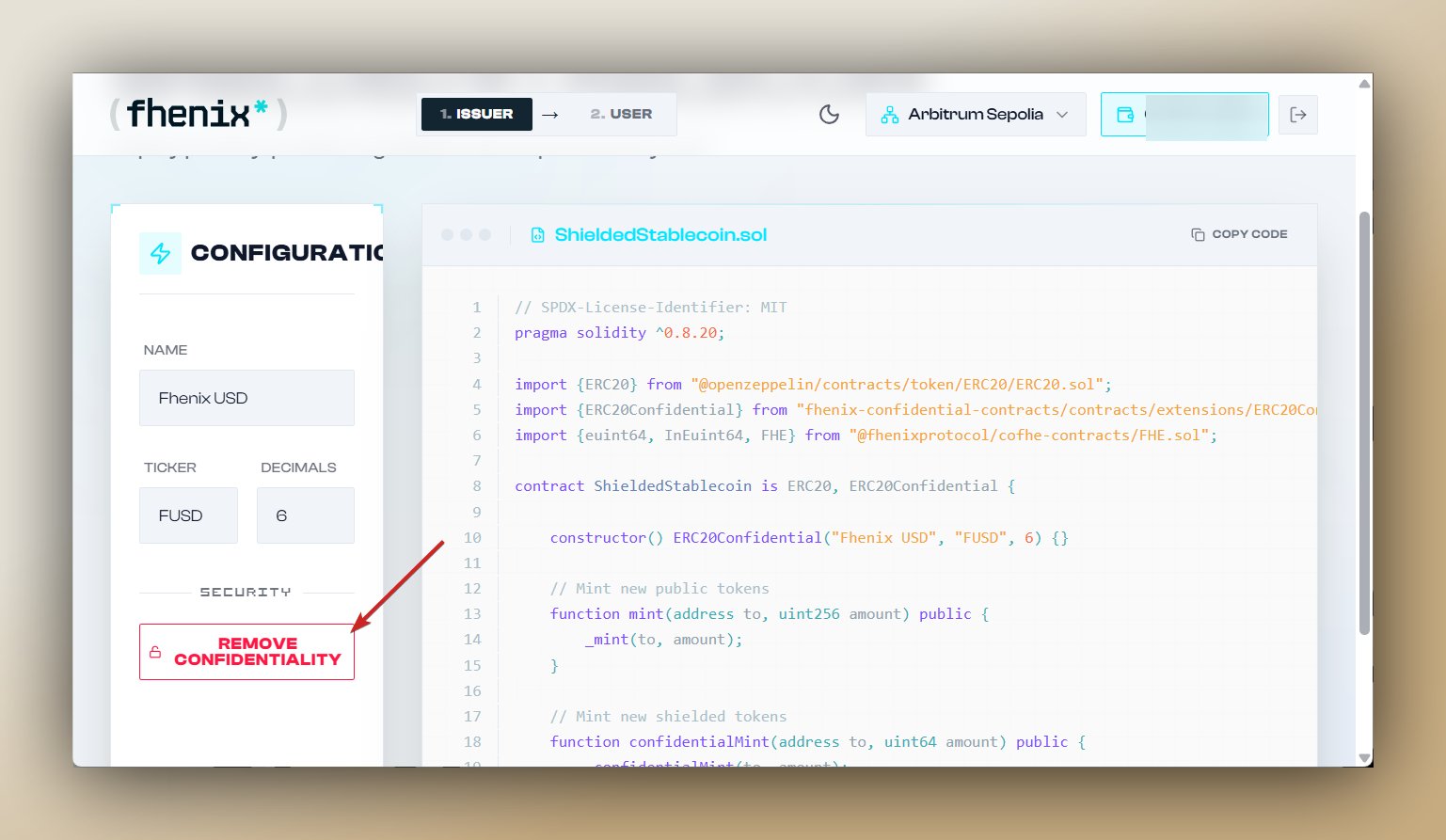
Task: Click the fhenix logo
Action: point(199,114)
